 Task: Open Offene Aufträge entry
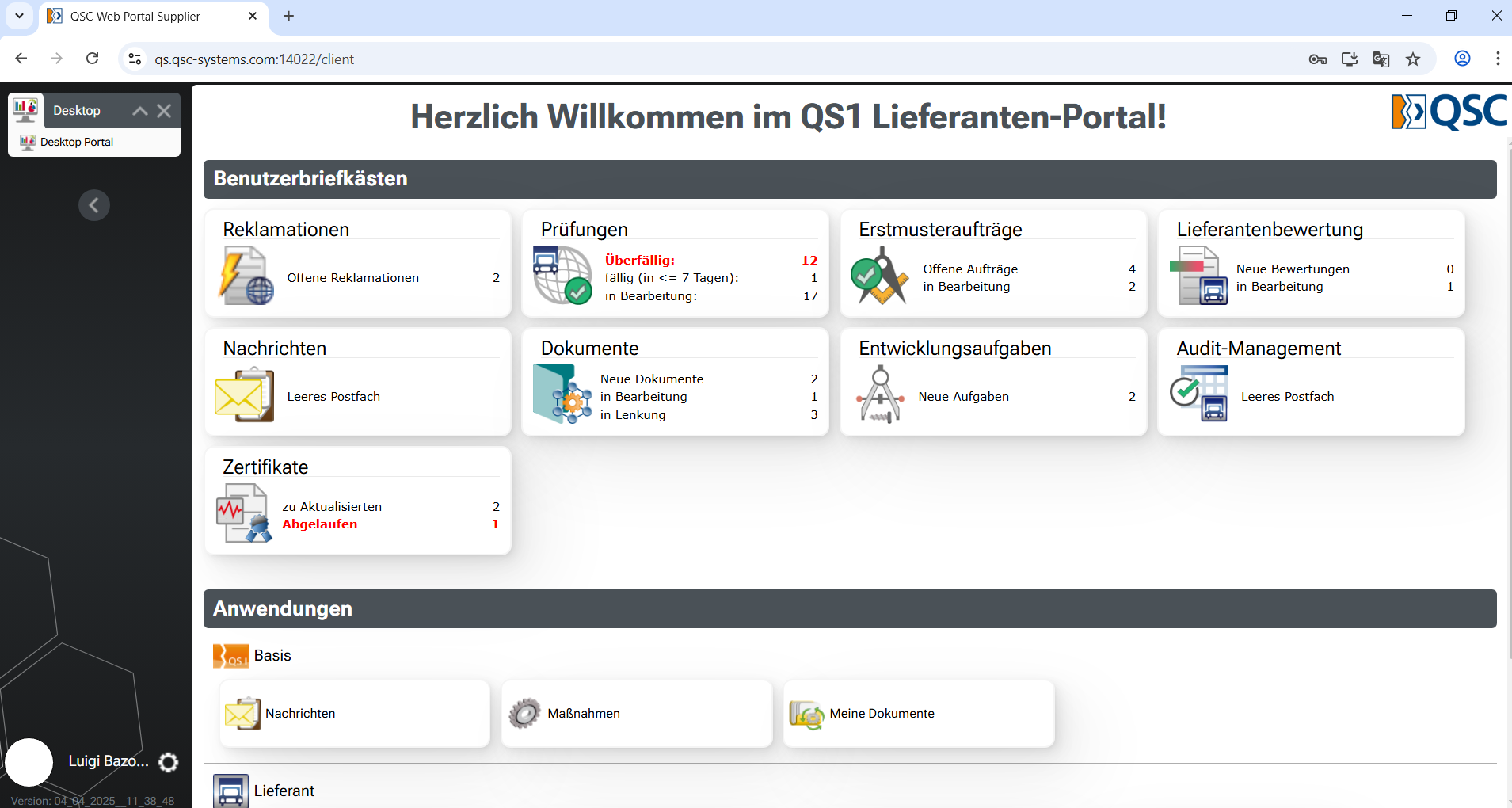[1030, 269]
